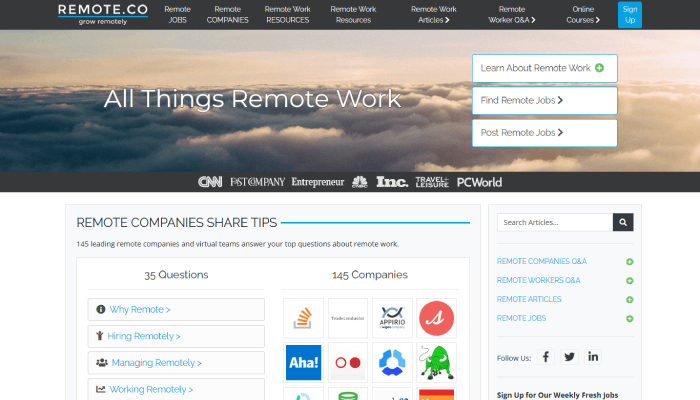Click the REMOTE COMPANIES Q&A sidebar link
This screenshot has width=700, height=400.
(x=542, y=261)
